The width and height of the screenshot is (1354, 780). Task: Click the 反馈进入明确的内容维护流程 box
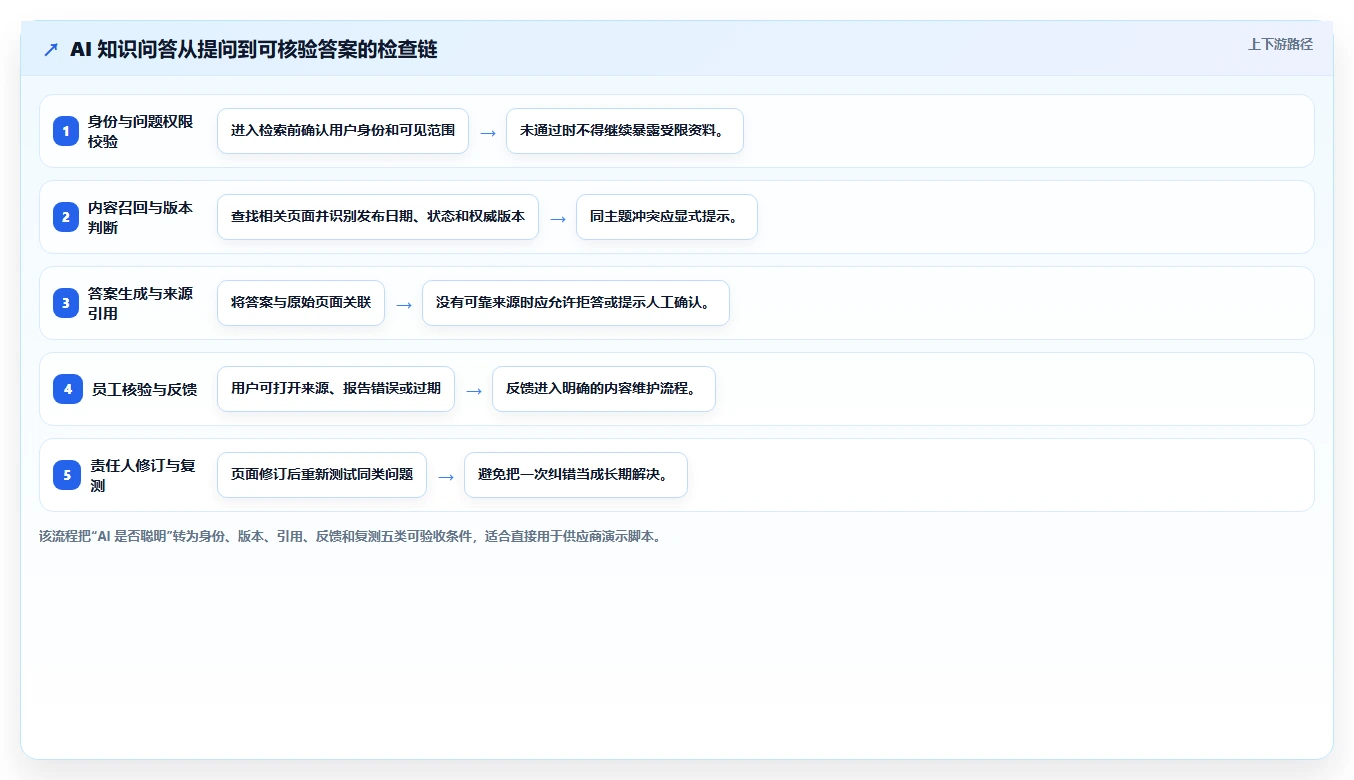coord(604,389)
